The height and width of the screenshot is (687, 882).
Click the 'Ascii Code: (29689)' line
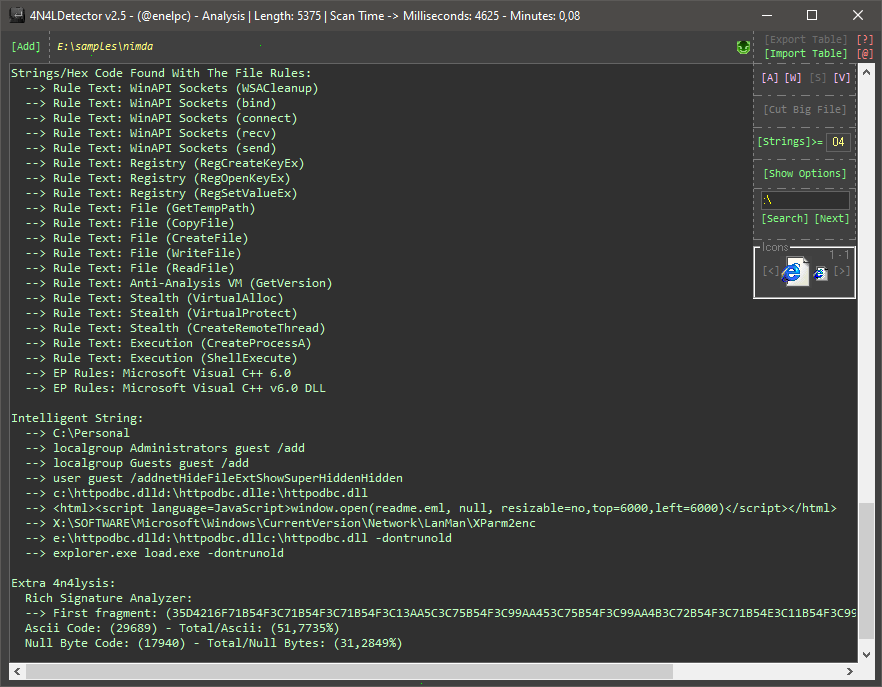click(182, 628)
